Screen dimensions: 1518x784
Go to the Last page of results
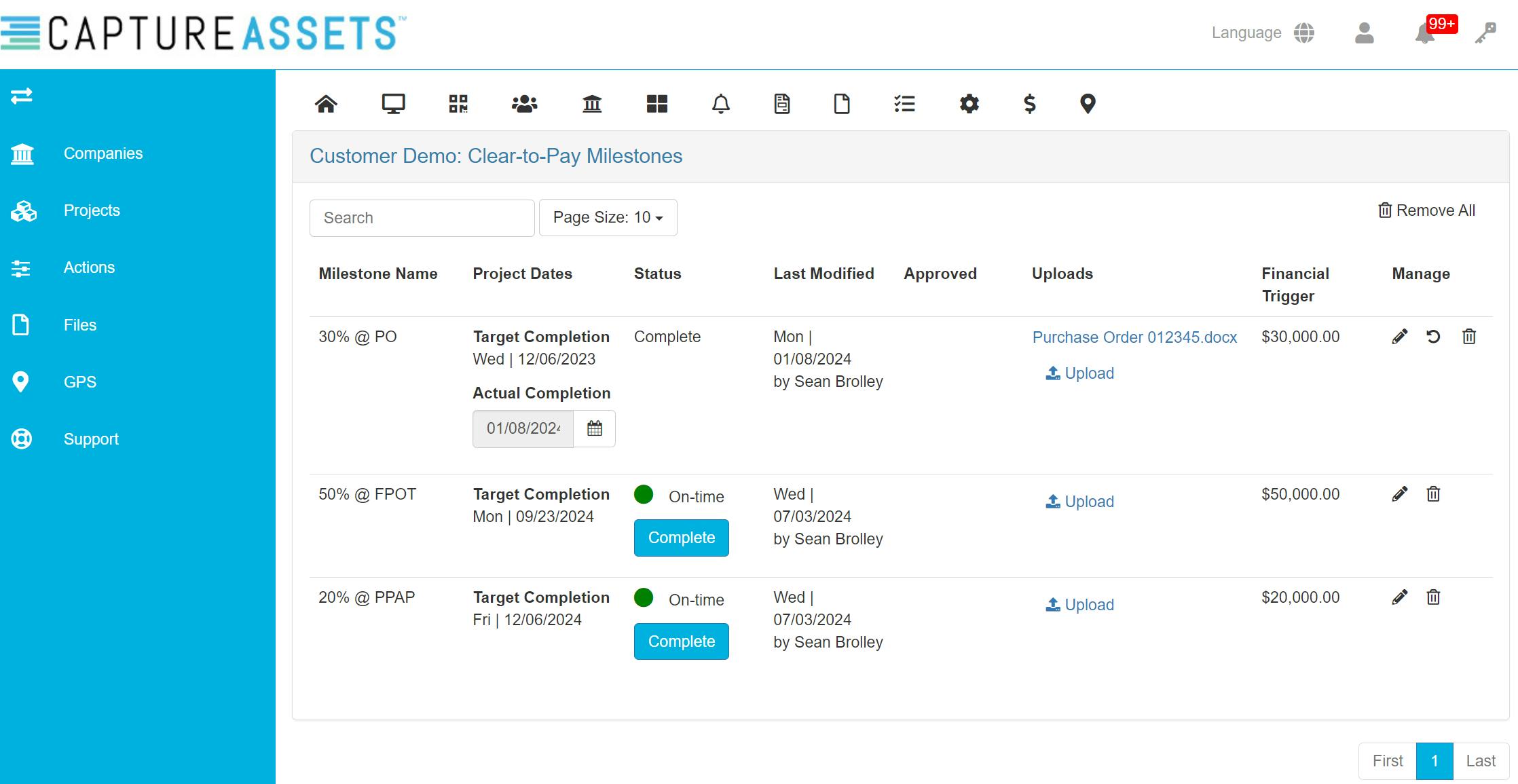point(1481,760)
